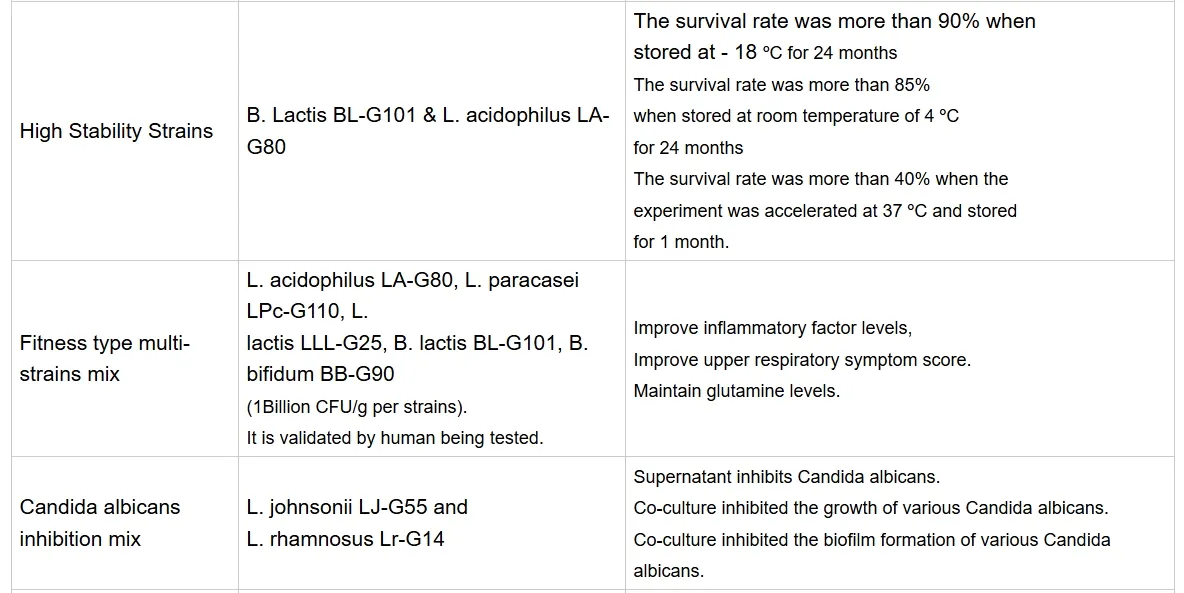Click "survival rate was more than 90%" line
The image size is (1184, 593).
pos(834,21)
